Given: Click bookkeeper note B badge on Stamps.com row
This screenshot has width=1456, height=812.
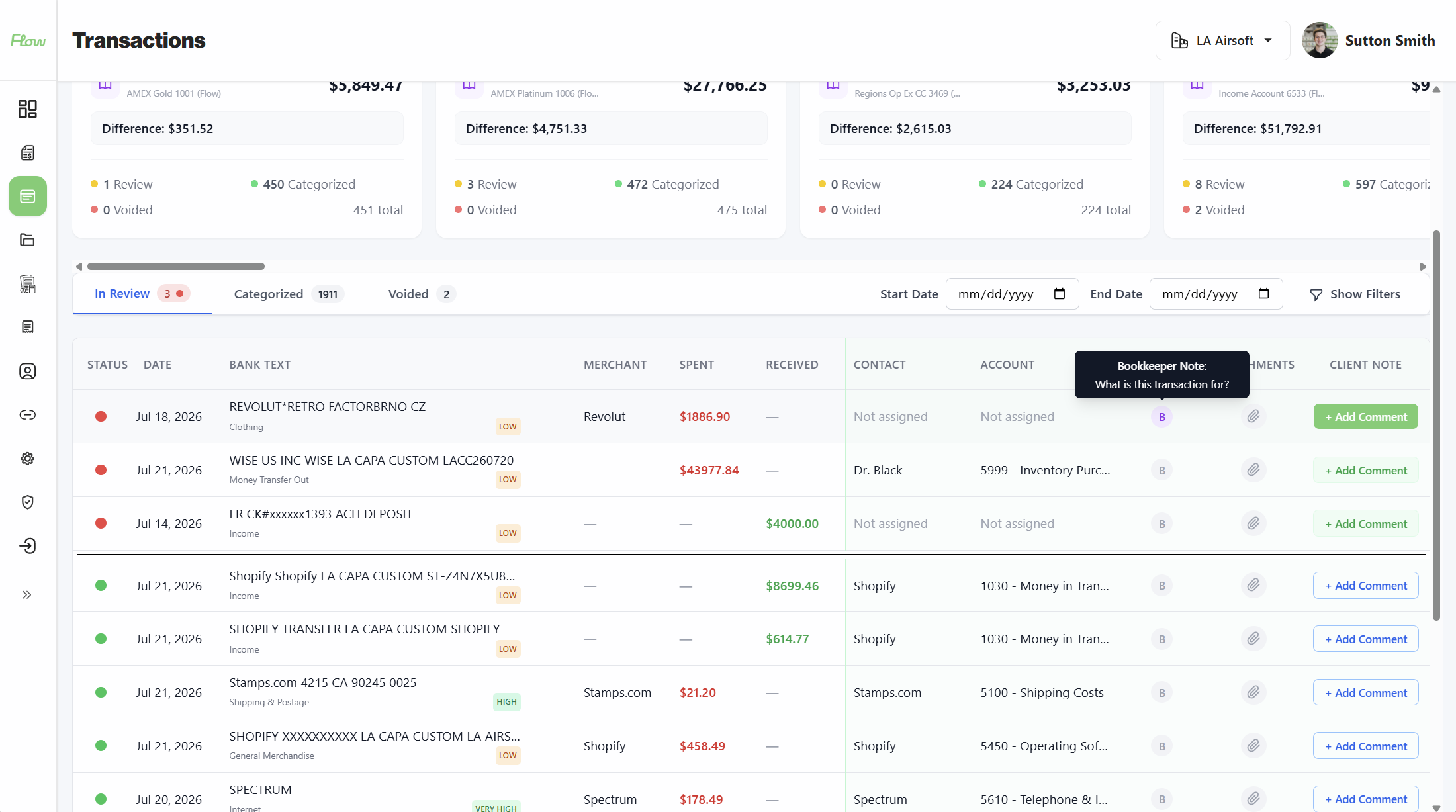Looking at the screenshot, I should coord(1162,693).
